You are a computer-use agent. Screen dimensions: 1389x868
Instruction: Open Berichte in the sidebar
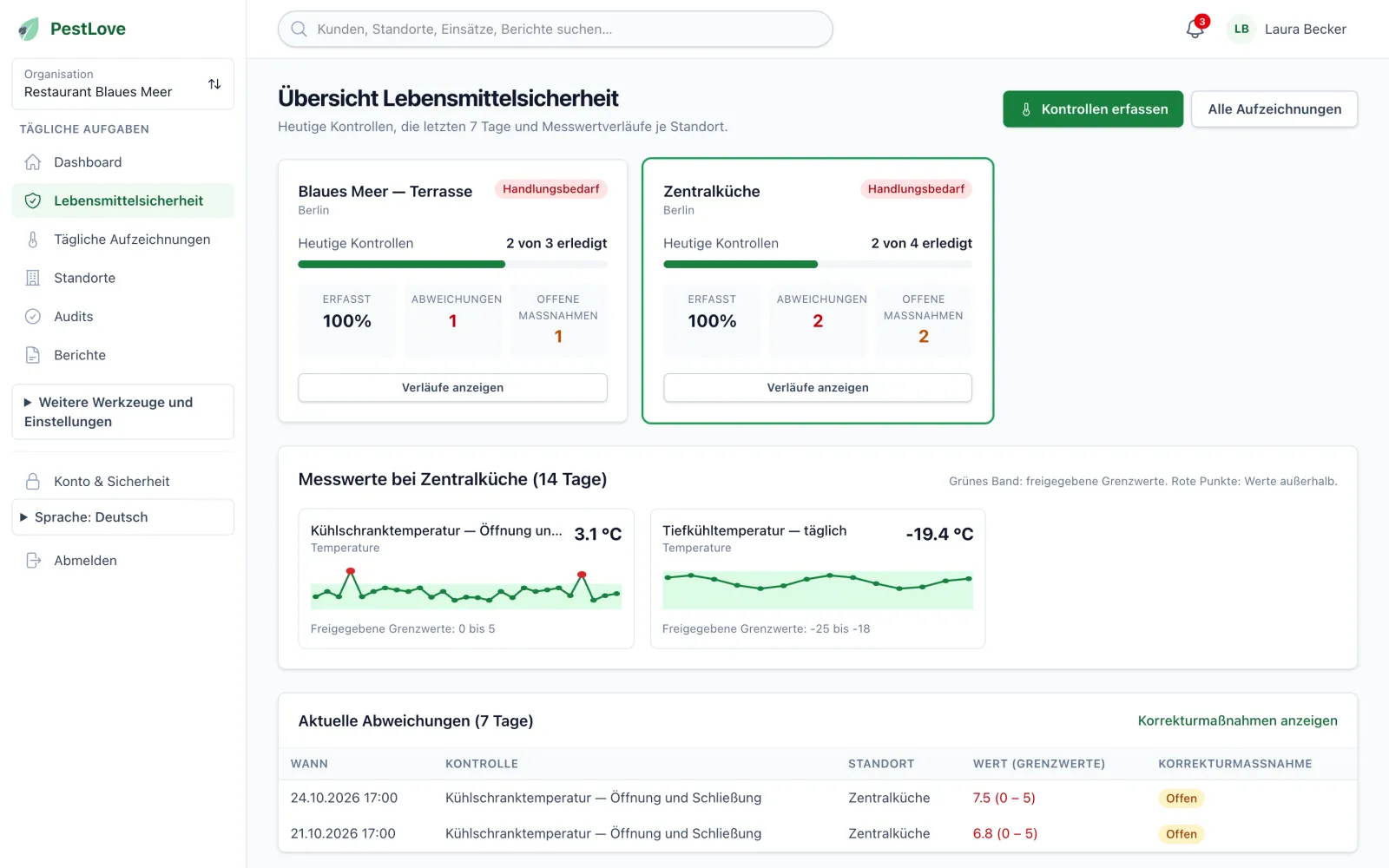pos(122,355)
